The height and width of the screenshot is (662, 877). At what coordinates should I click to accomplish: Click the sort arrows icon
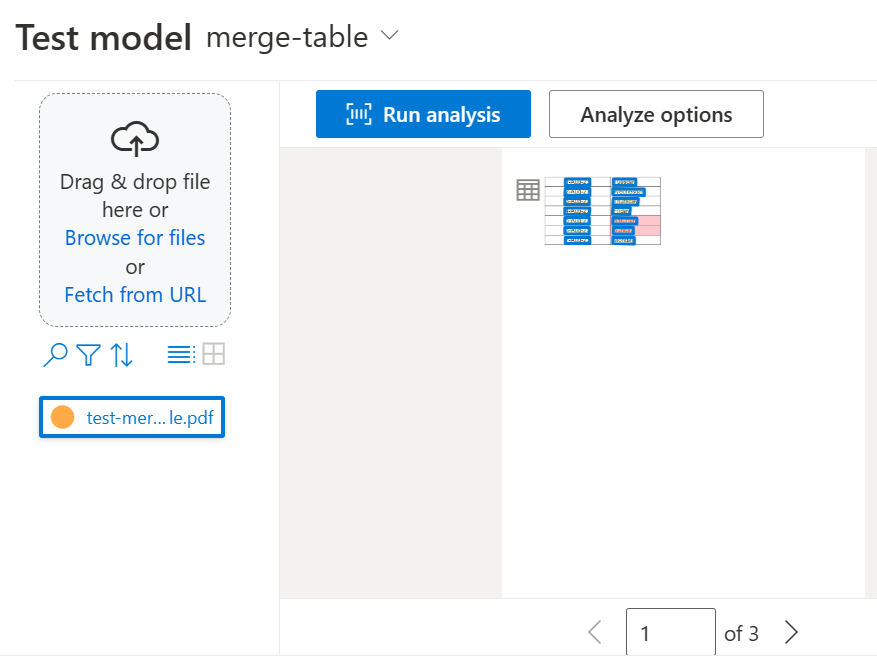tap(122, 354)
